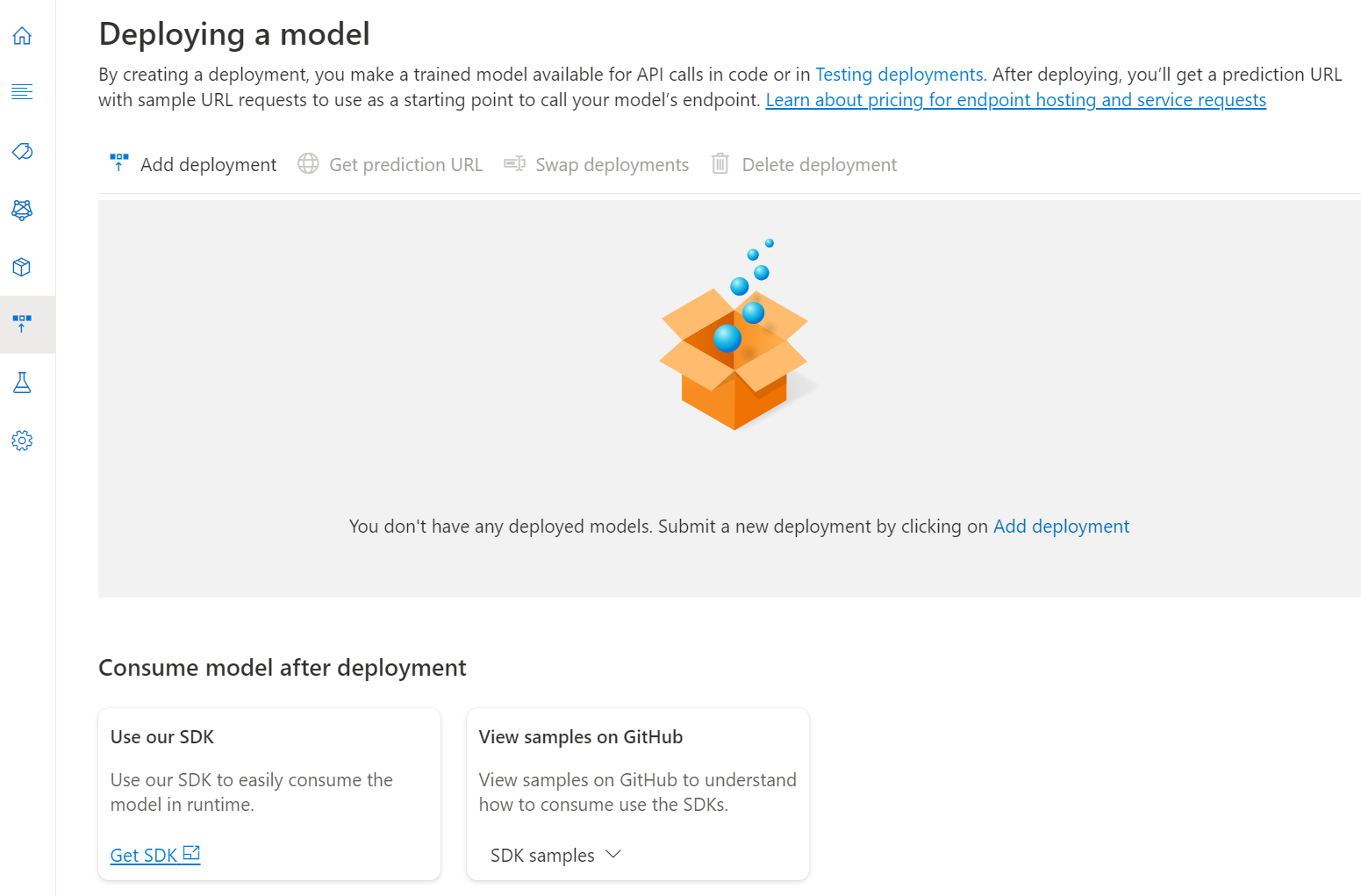Open the data labeling tag icon
The width and height of the screenshot is (1361, 896).
(22, 151)
